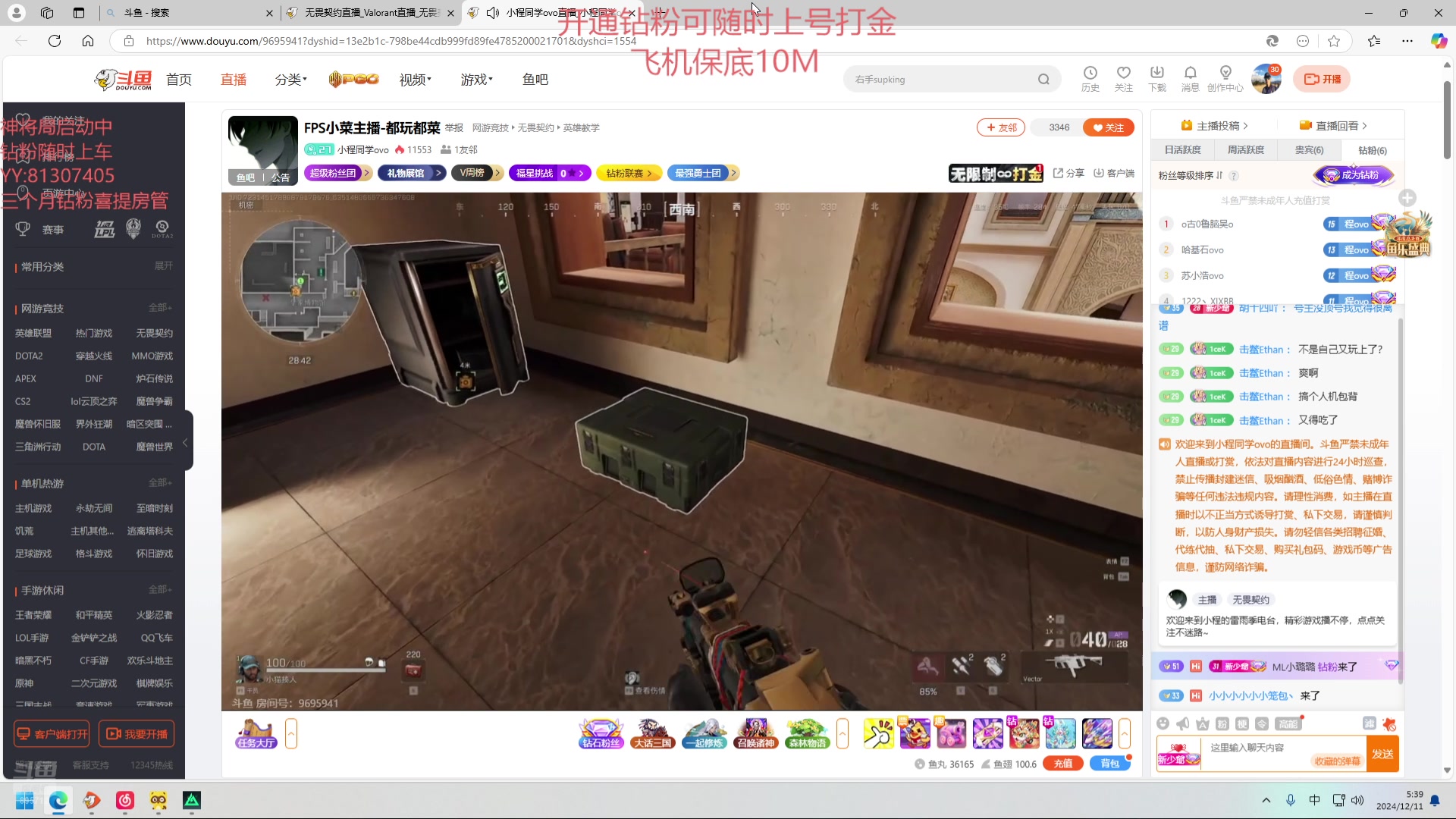Toggle the 滤 chat filter

(1369, 723)
